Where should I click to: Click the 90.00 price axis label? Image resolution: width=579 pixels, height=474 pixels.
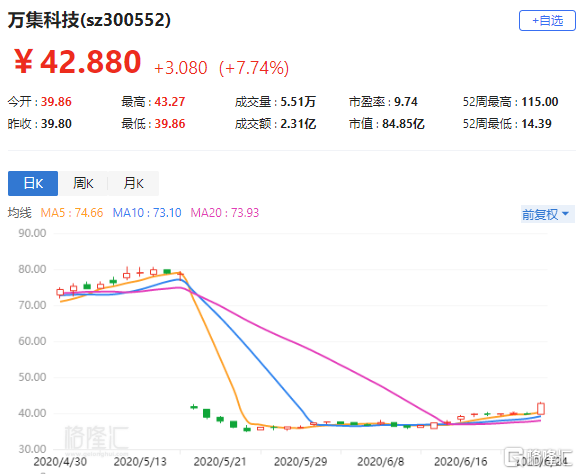click(32, 233)
